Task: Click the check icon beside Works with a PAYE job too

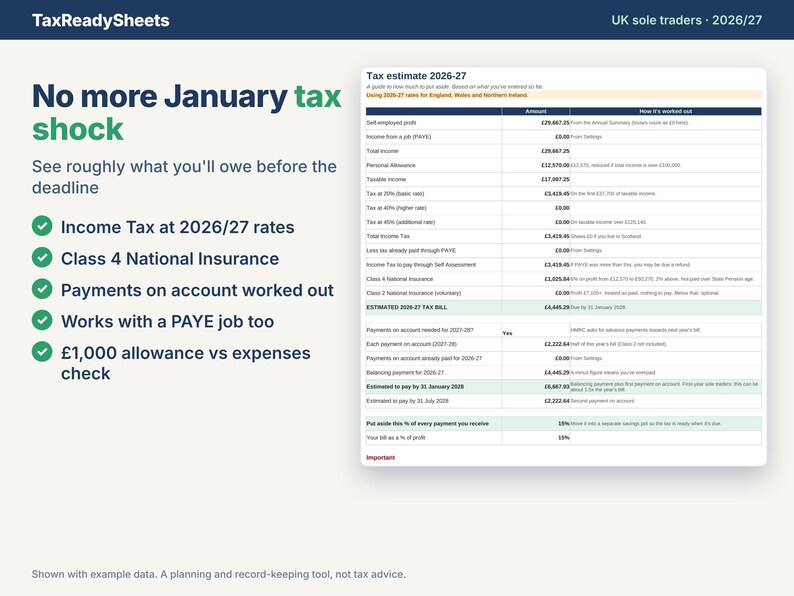Action: pyautogui.click(x=42, y=320)
